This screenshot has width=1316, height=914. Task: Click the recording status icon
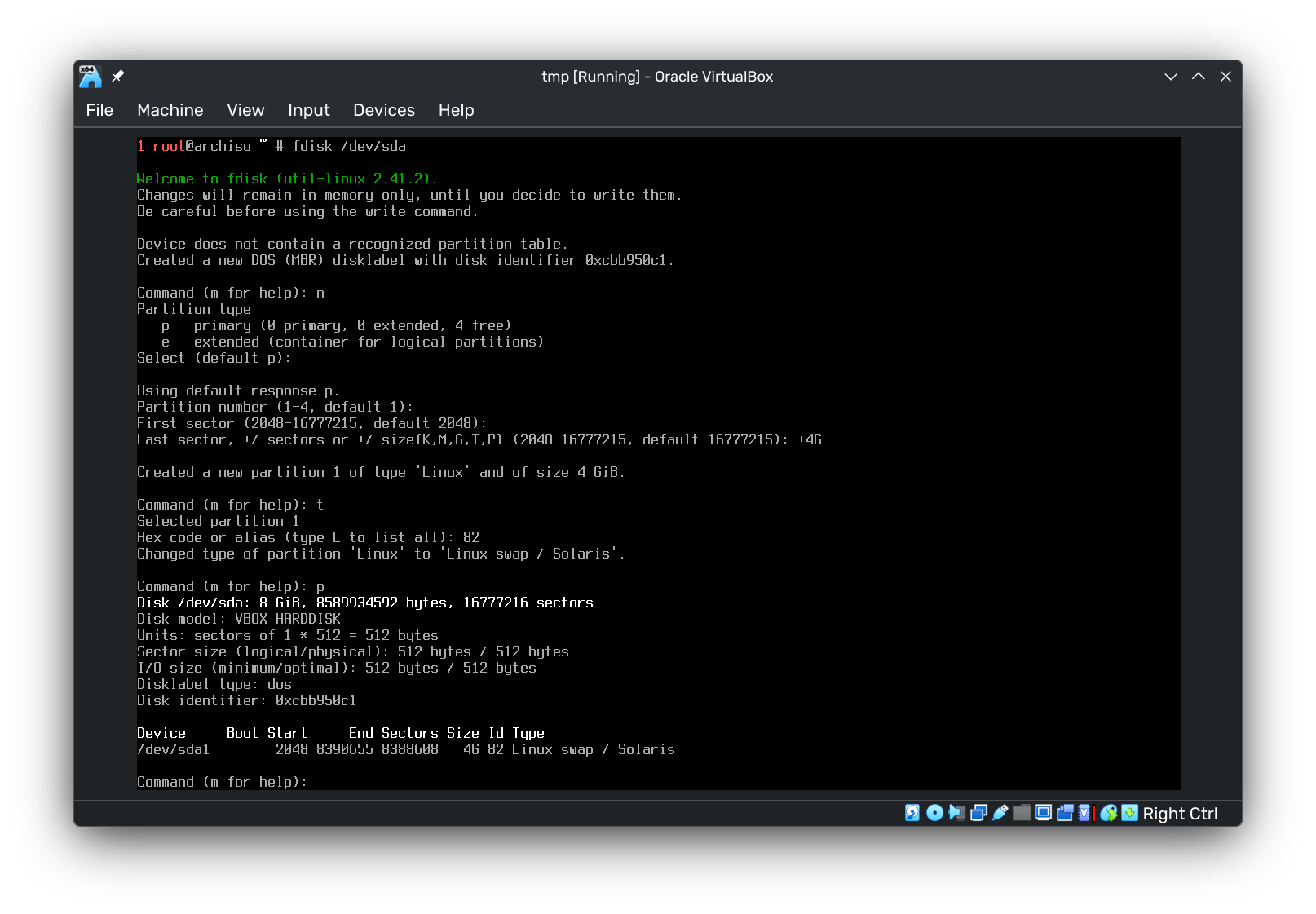coord(1065,813)
